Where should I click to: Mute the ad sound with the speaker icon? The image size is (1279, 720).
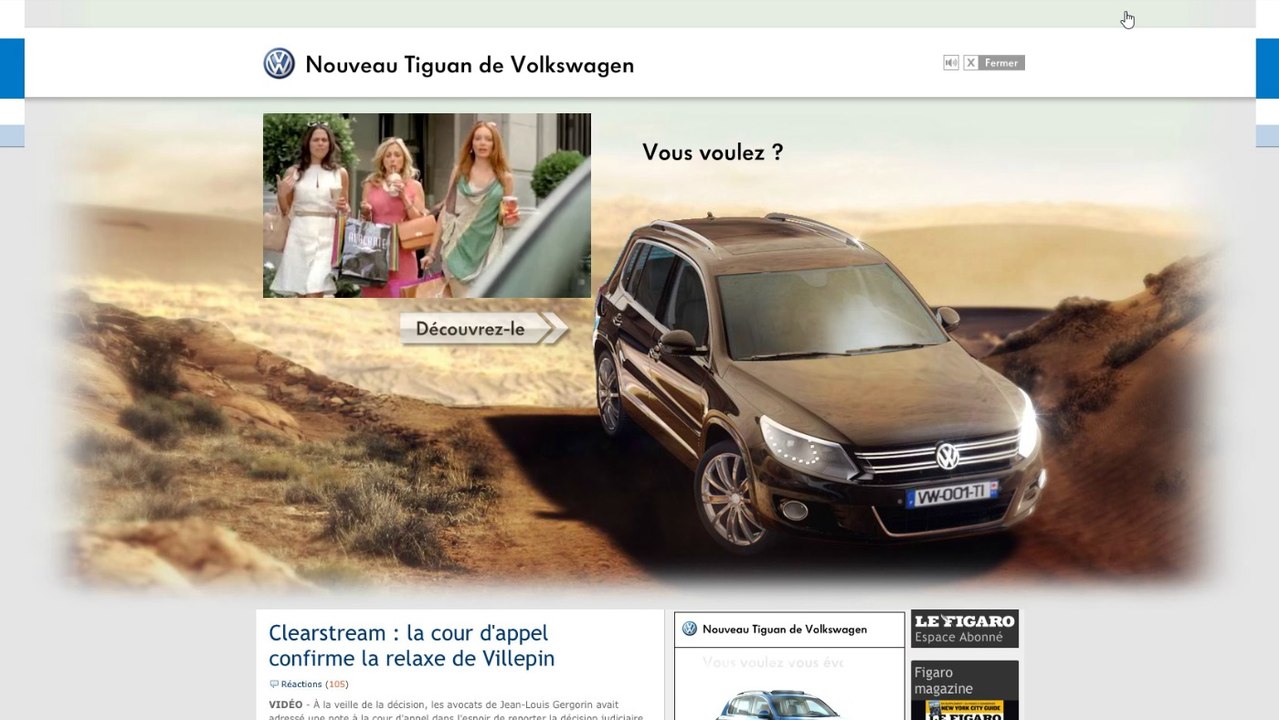click(951, 63)
